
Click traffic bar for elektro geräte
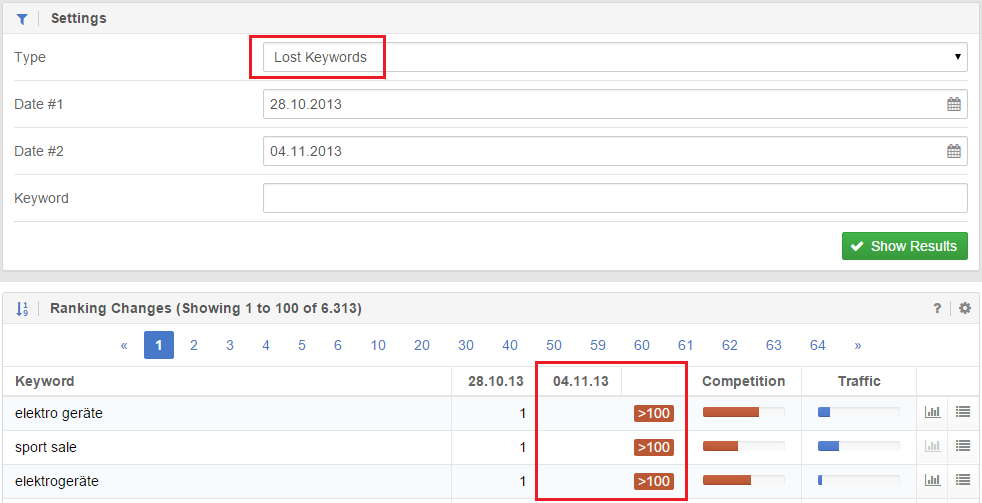pyautogui.click(x=859, y=412)
